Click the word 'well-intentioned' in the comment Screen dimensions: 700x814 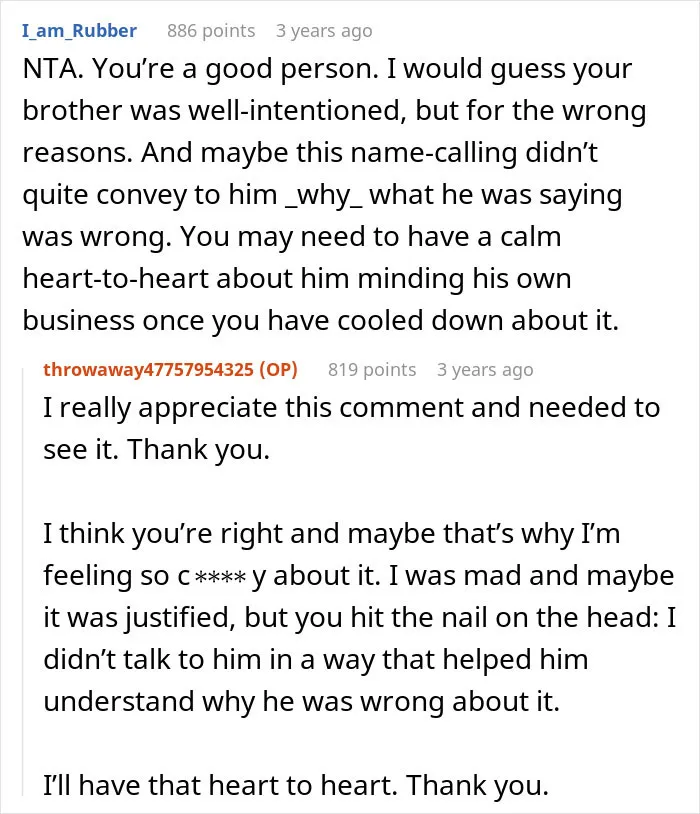(297, 111)
